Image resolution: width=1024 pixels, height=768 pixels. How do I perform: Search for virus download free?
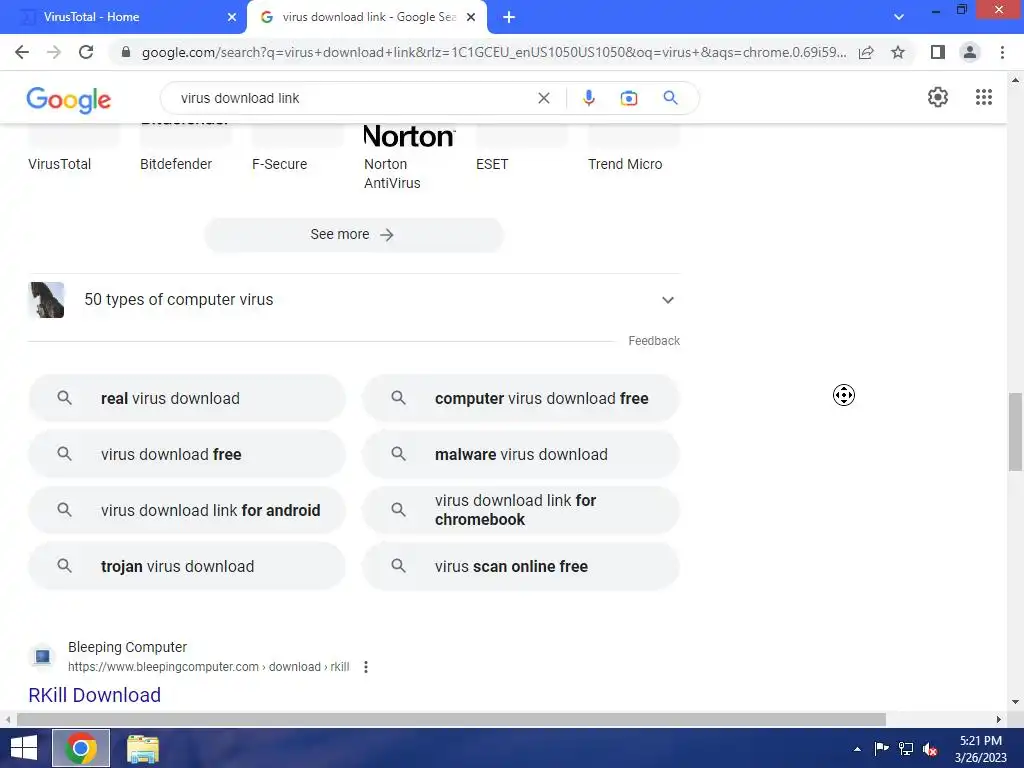[187, 455]
